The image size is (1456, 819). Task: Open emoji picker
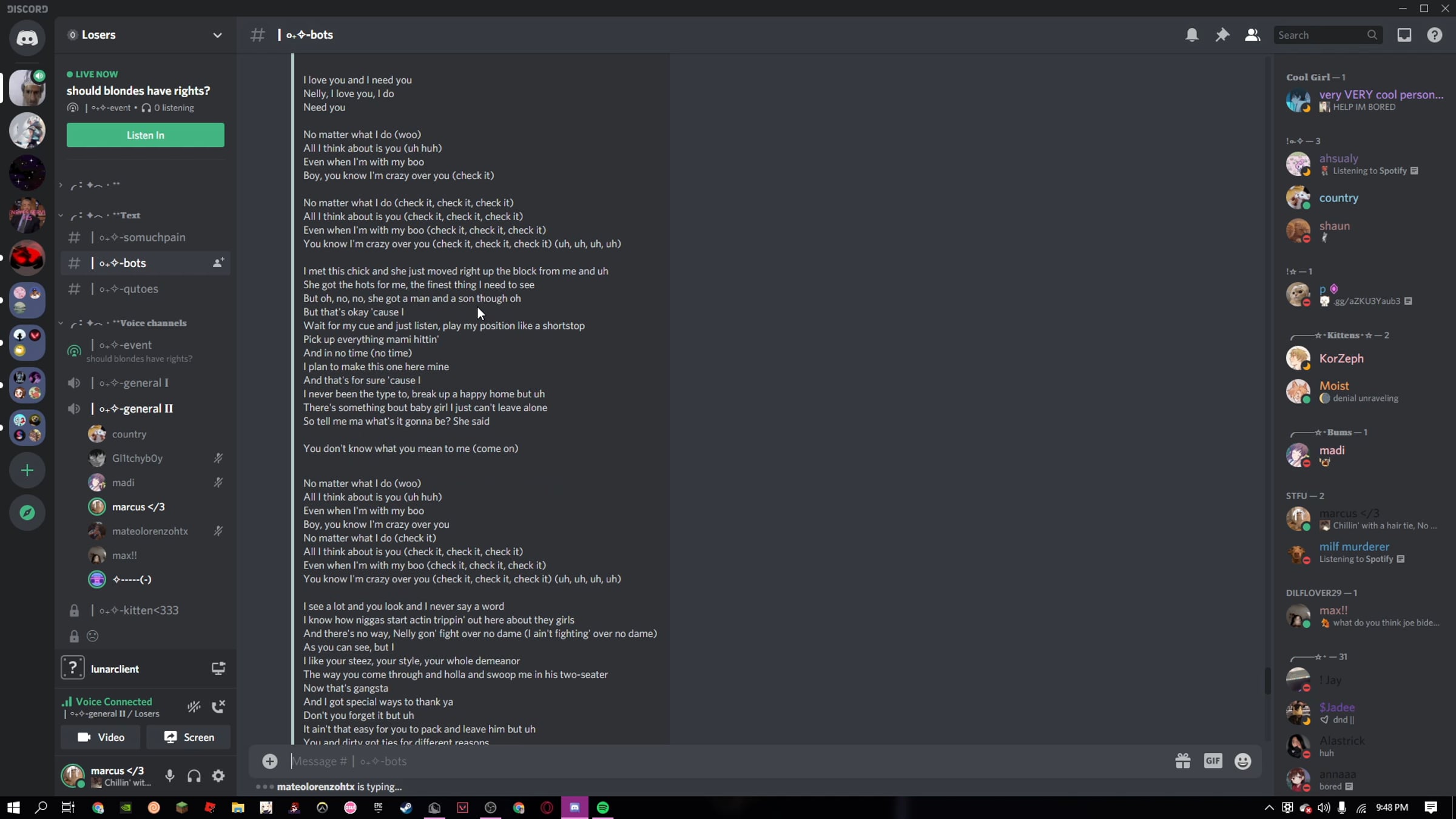pos(1242,761)
